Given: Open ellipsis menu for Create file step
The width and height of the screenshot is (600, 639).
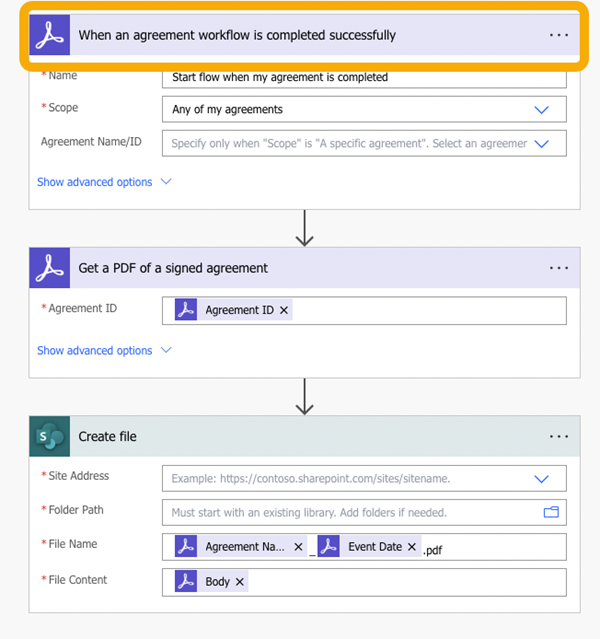Looking at the screenshot, I should coord(558,436).
